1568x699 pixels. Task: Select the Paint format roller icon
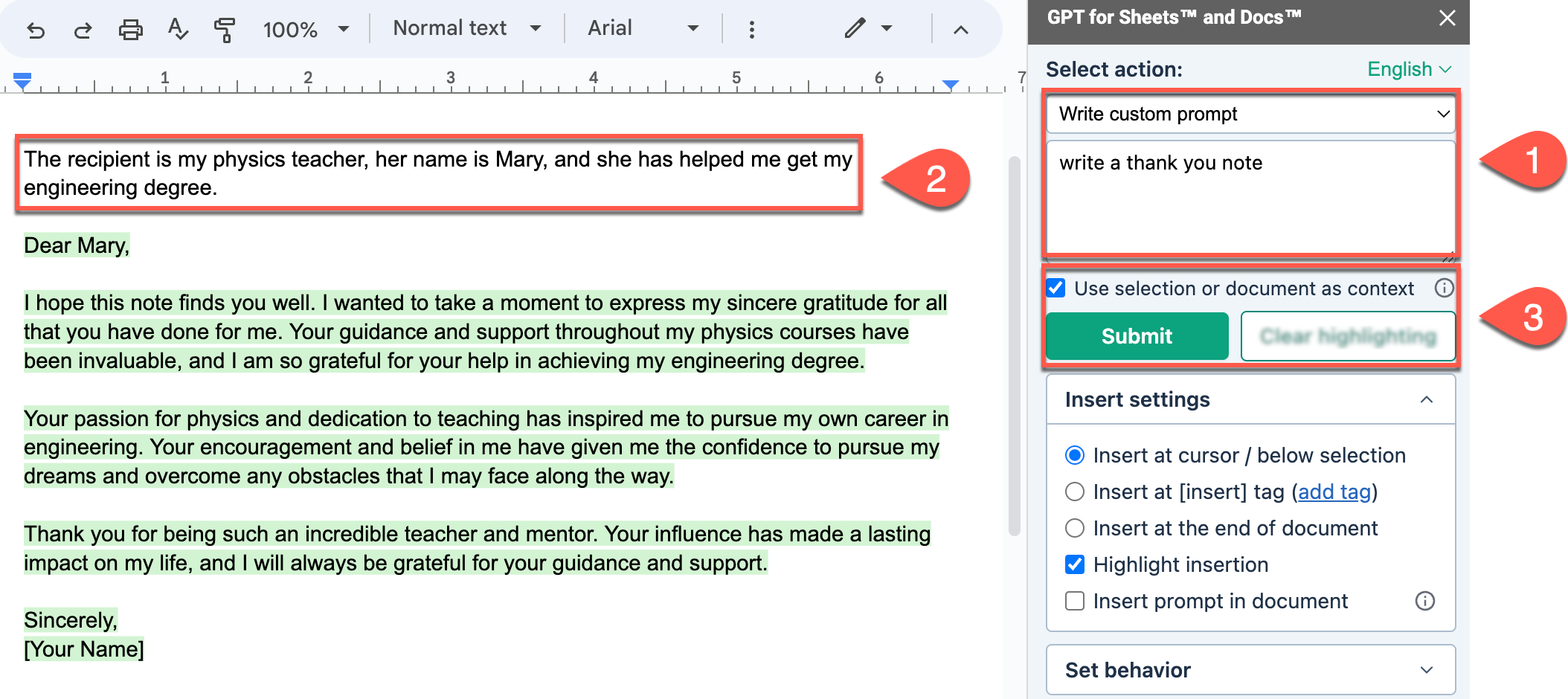(224, 30)
